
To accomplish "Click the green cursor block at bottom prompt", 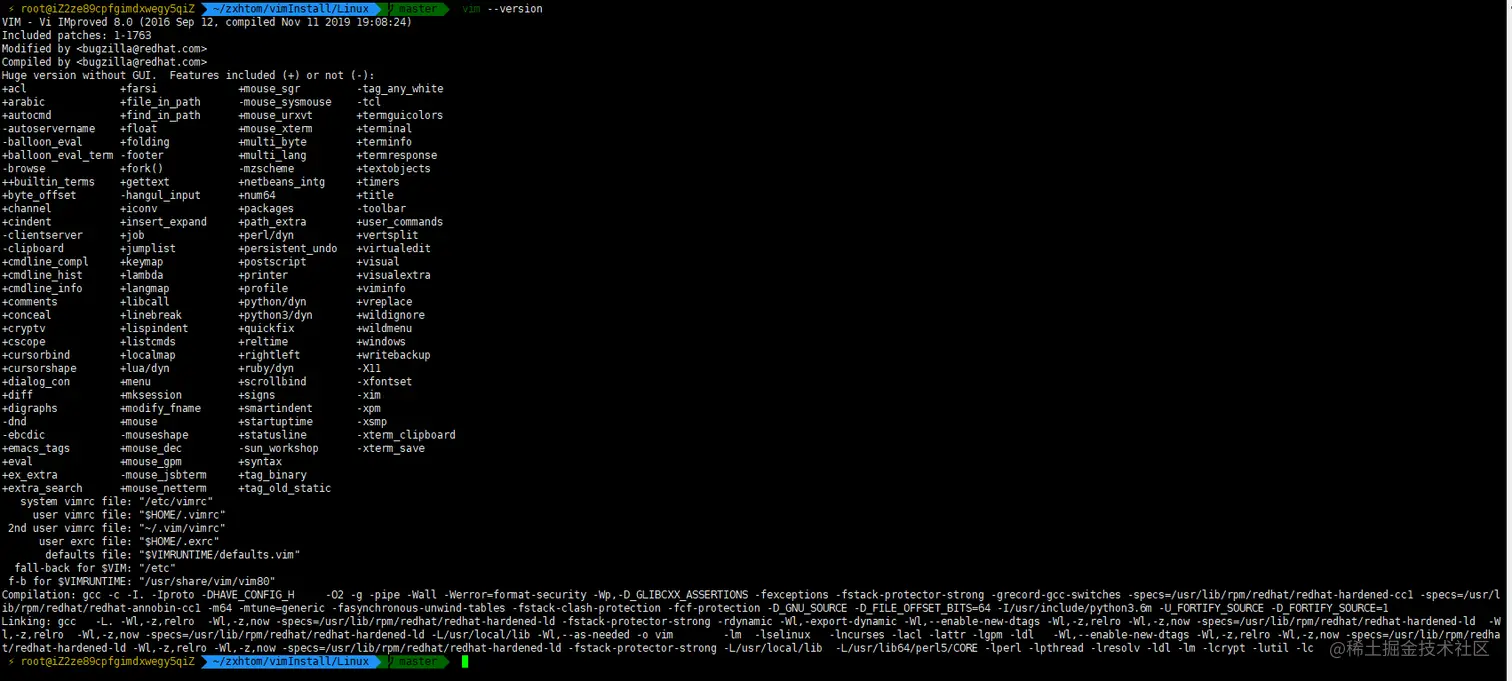I will coord(465,662).
